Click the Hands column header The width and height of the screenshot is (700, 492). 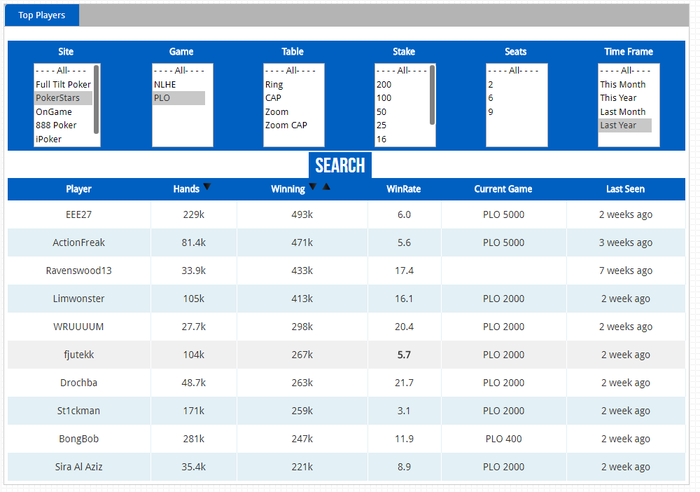tap(186, 189)
